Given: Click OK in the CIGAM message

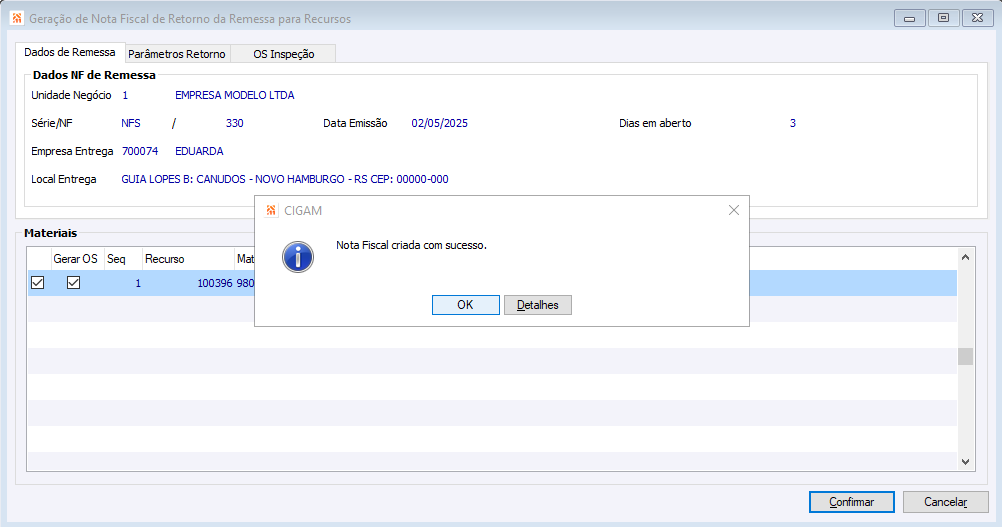Looking at the screenshot, I should click(x=465, y=305).
